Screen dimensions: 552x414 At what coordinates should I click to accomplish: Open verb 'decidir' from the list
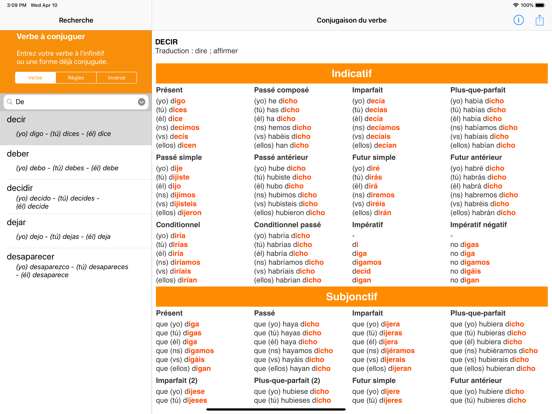(x=76, y=196)
